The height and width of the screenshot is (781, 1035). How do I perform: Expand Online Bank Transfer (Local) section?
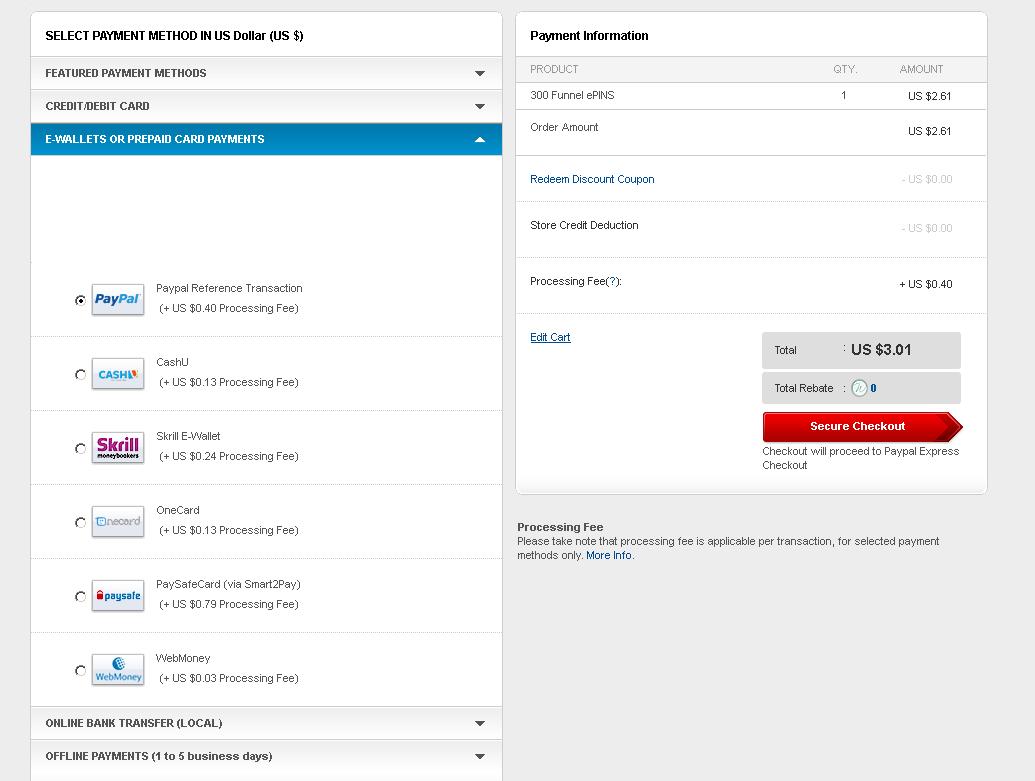click(266, 722)
